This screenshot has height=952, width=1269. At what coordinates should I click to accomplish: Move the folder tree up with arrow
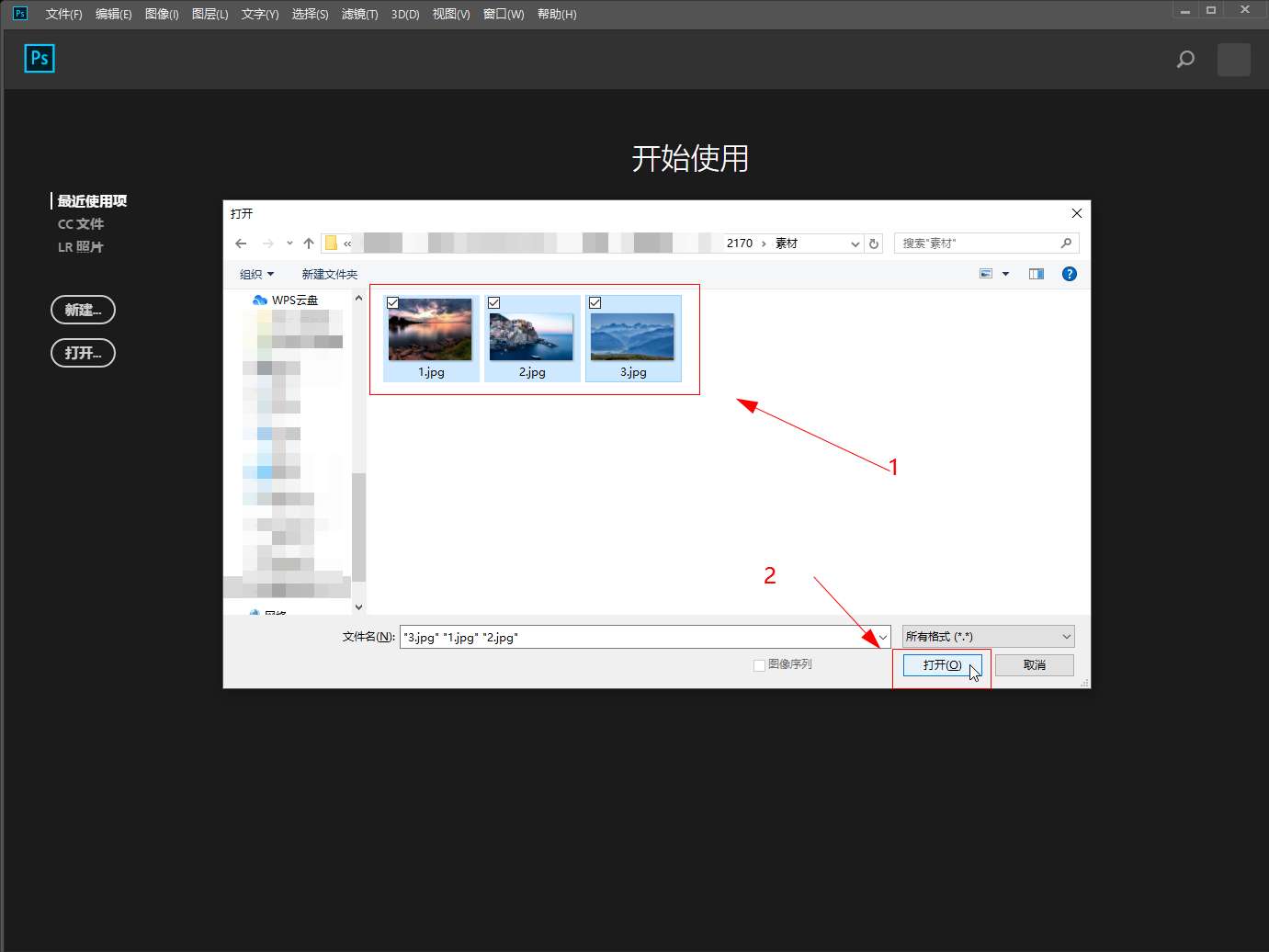coord(358,299)
